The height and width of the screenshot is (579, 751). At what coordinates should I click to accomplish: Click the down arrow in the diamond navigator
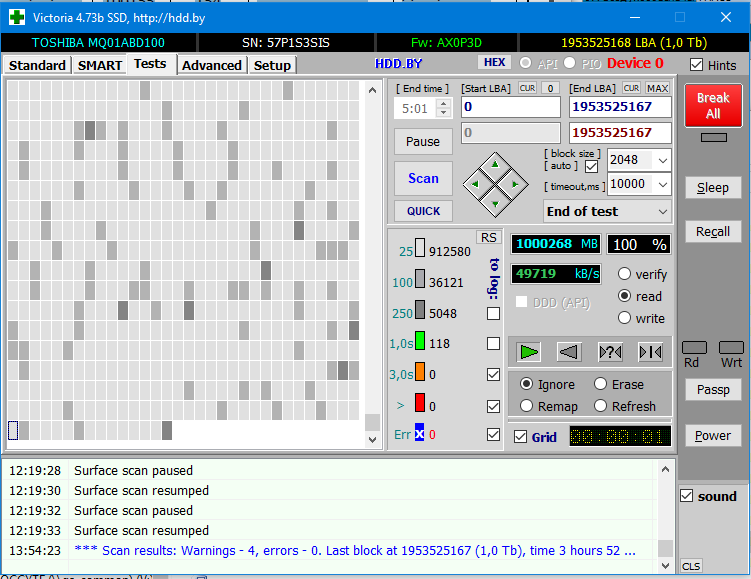tap(495, 204)
